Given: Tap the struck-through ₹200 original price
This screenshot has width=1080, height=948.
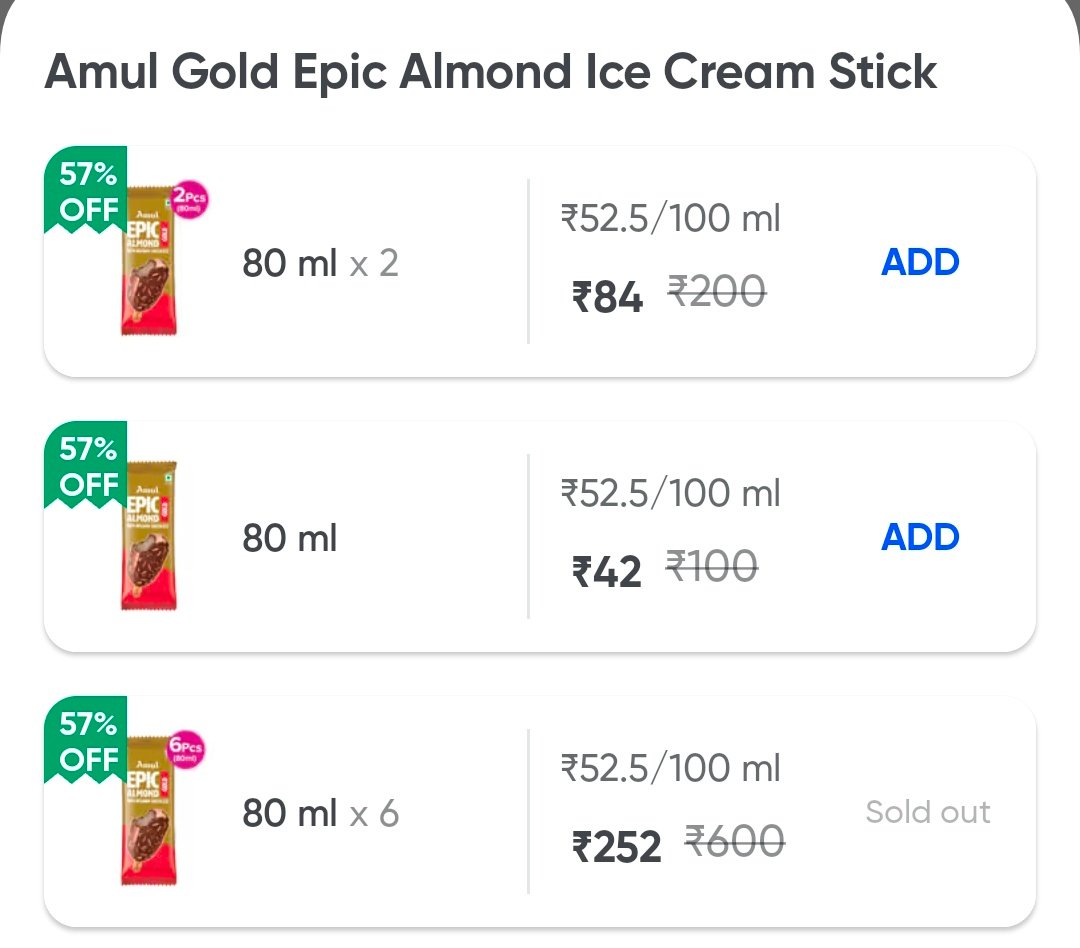Looking at the screenshot, I should (716, 291).
